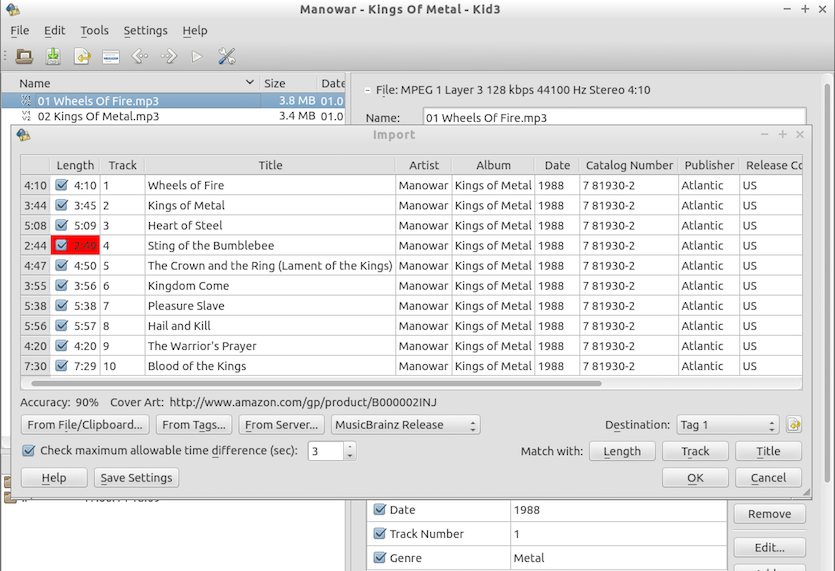Click the Pleasure Slave title cell
This screenshot has height=571, width=835.
point(270,305)
